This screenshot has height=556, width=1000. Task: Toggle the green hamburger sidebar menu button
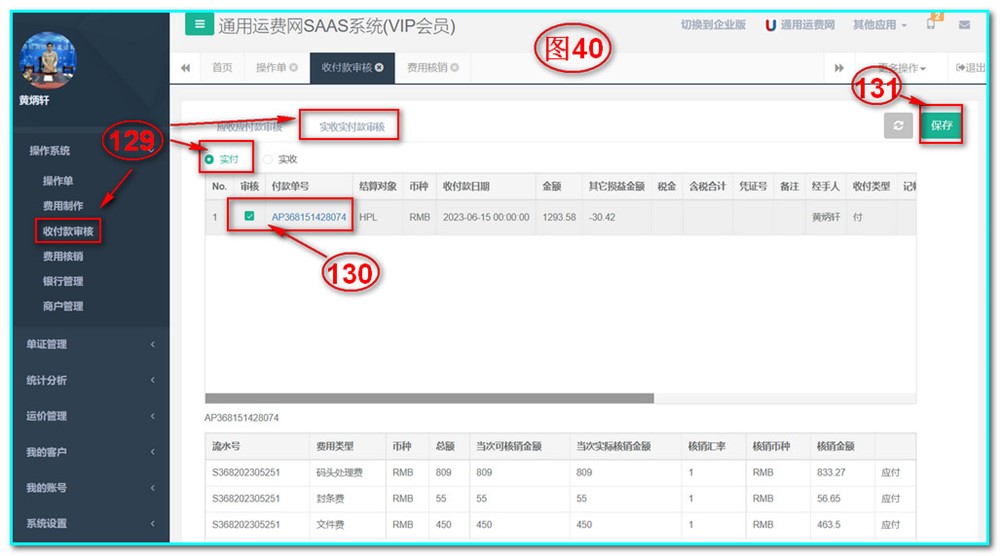click(200, 24)
